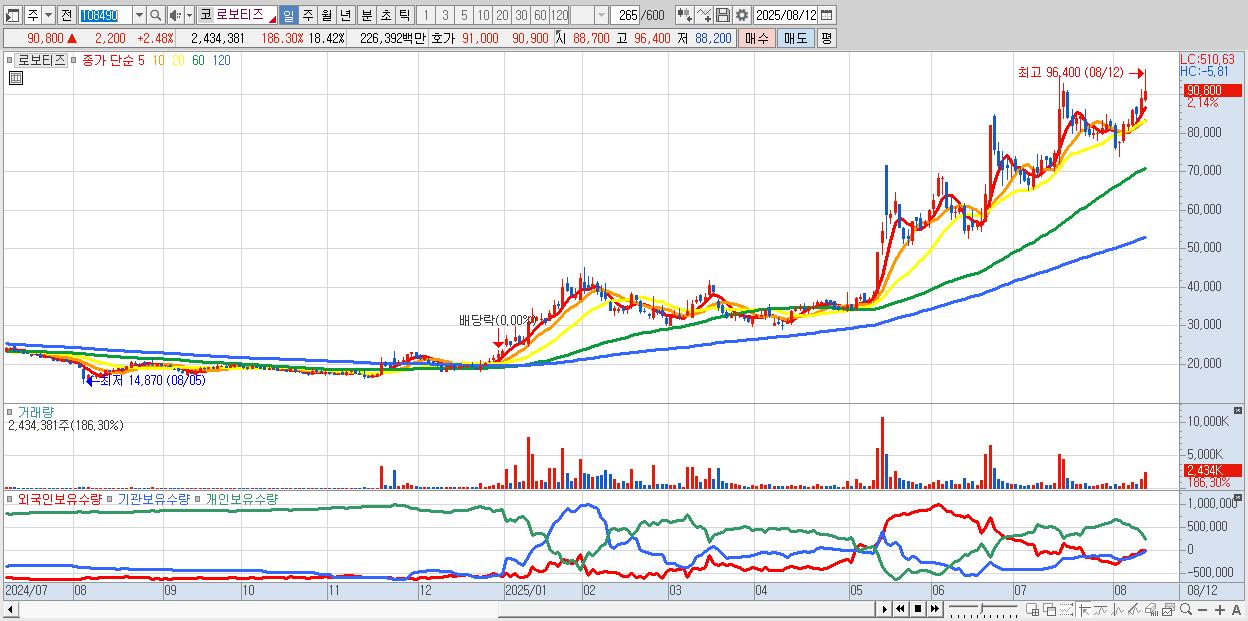This screenshot has width=1248, height=621.
Task: Click the 매수 buy button
Action: pos(757,38)
